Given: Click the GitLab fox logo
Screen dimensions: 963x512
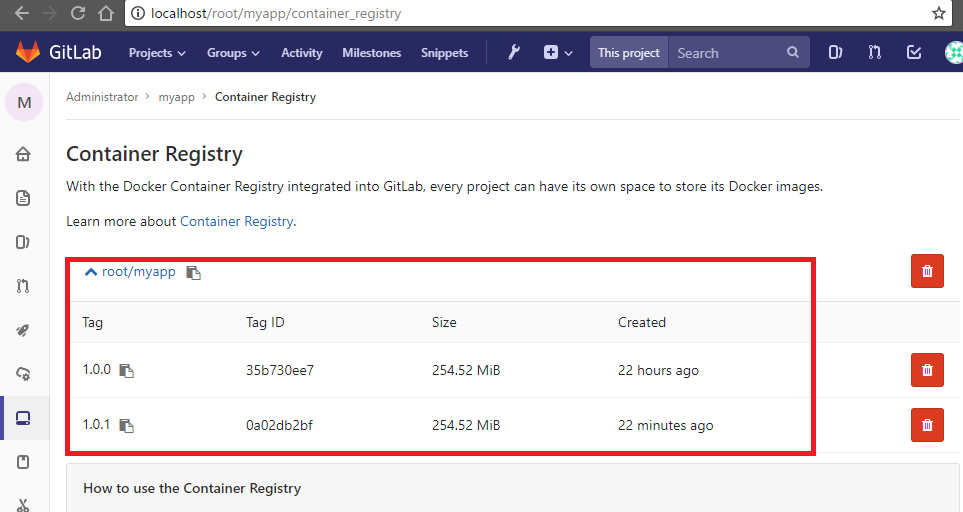Looking at the screenshot, I should point(28,52).
